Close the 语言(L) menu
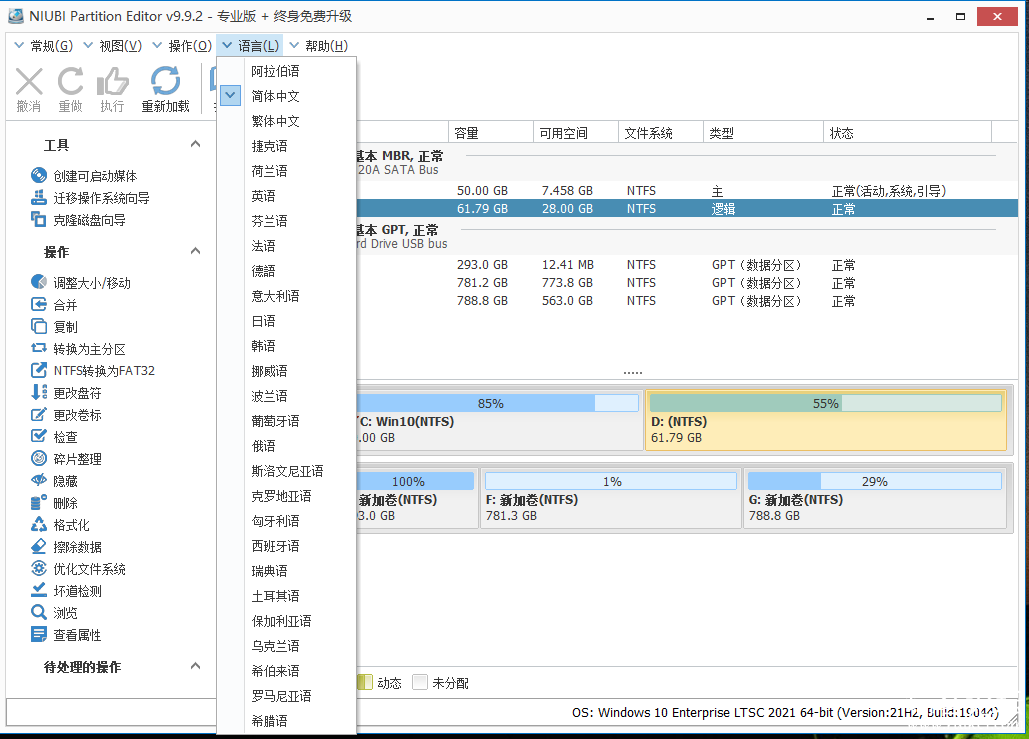 251,46
